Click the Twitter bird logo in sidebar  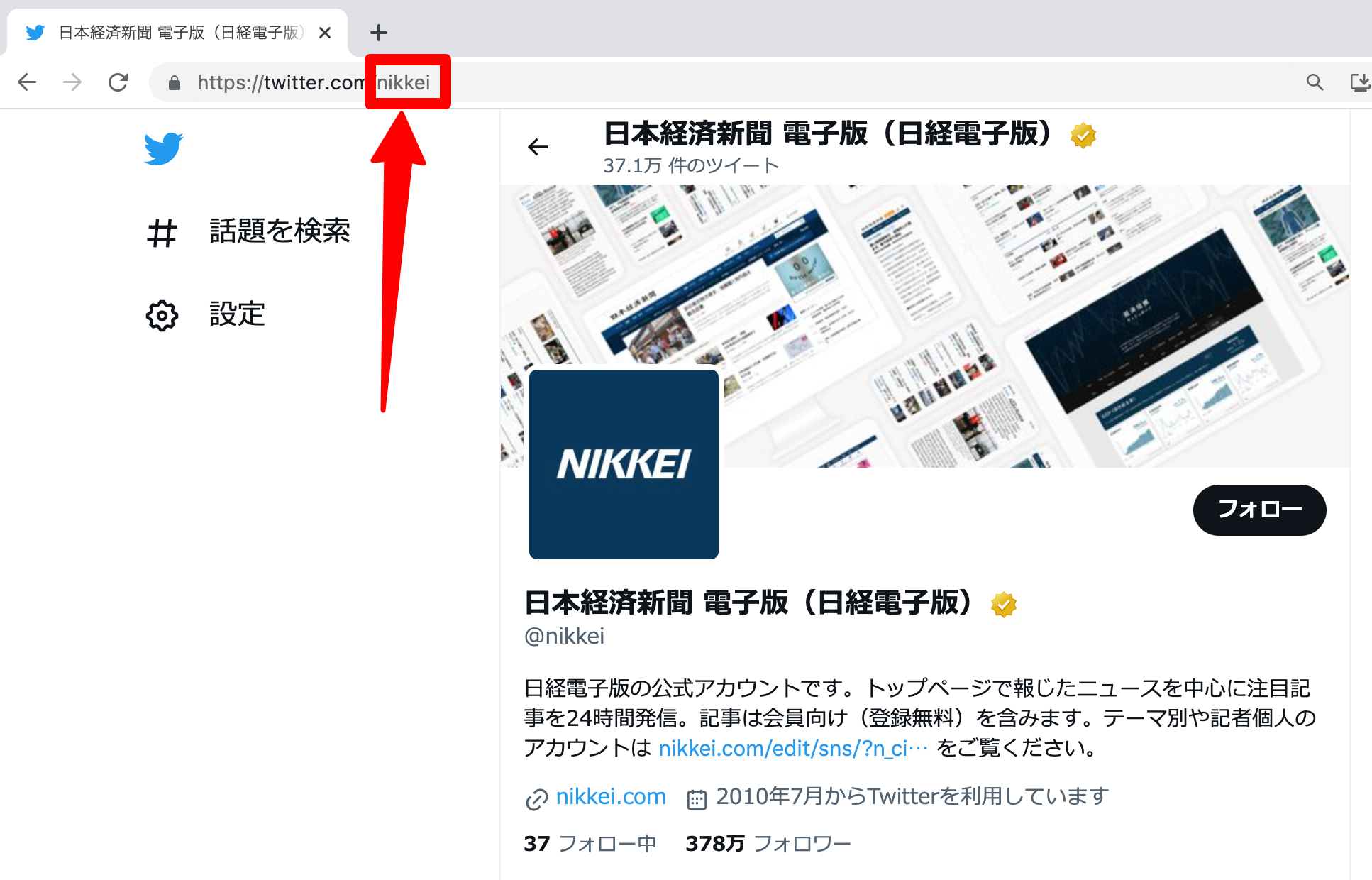(163, 148)
